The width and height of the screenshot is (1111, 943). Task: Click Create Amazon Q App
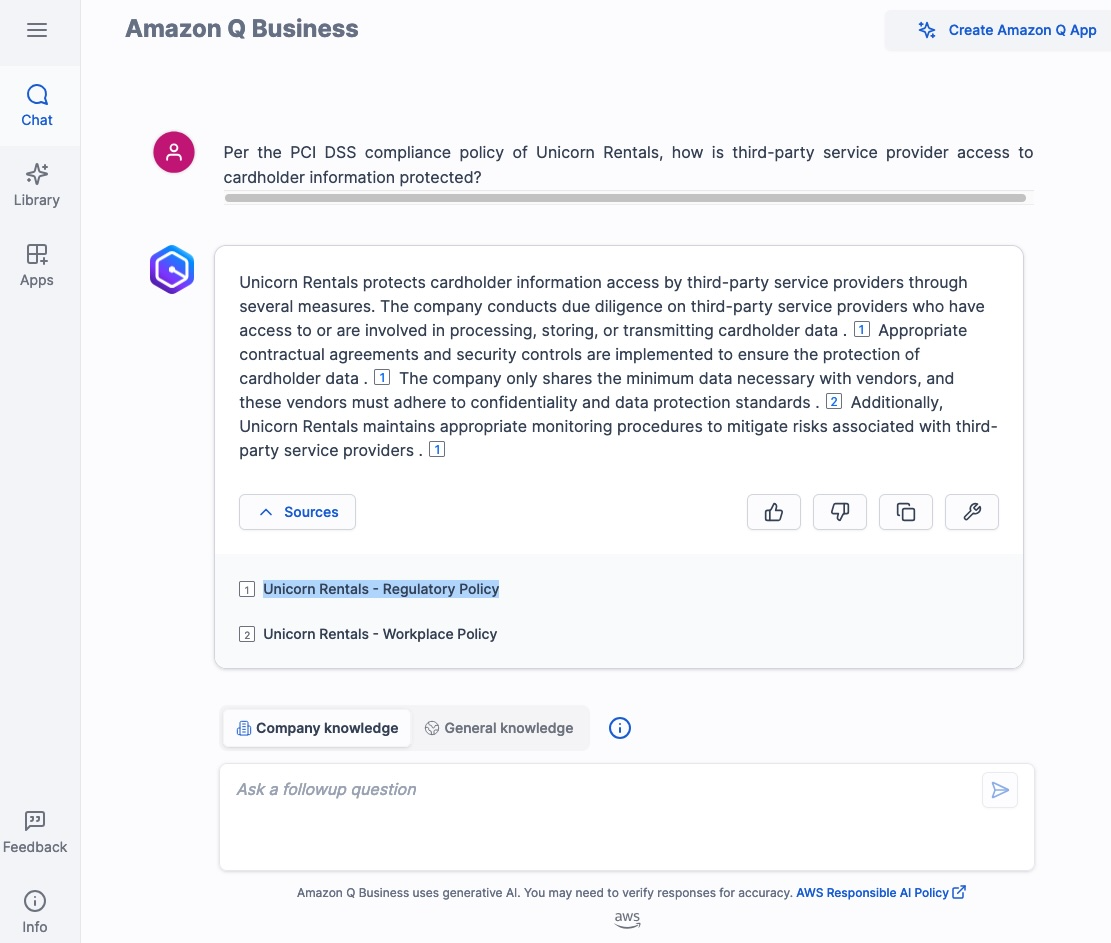tap(1010, 30)
